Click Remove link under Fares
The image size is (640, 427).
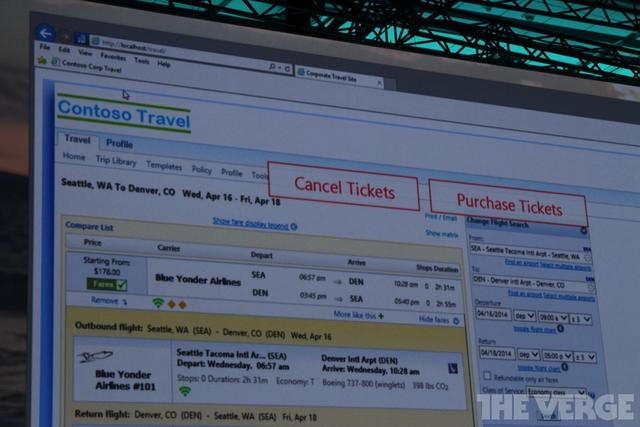click(104, 300)
